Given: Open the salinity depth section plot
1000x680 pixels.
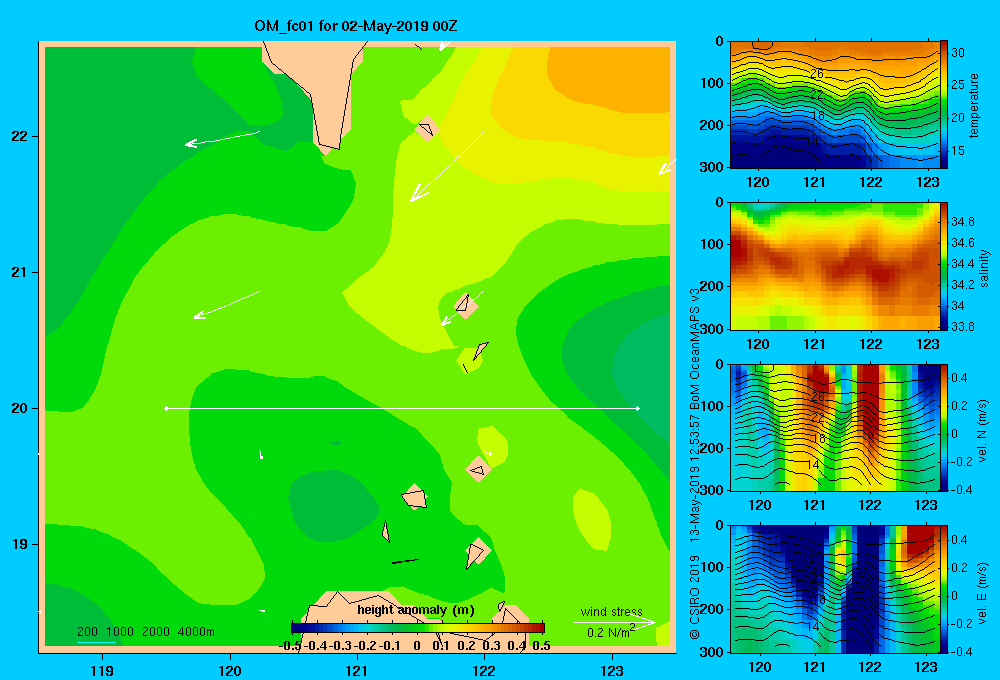Looking at the screenshot, I should (x=834, y=266).
